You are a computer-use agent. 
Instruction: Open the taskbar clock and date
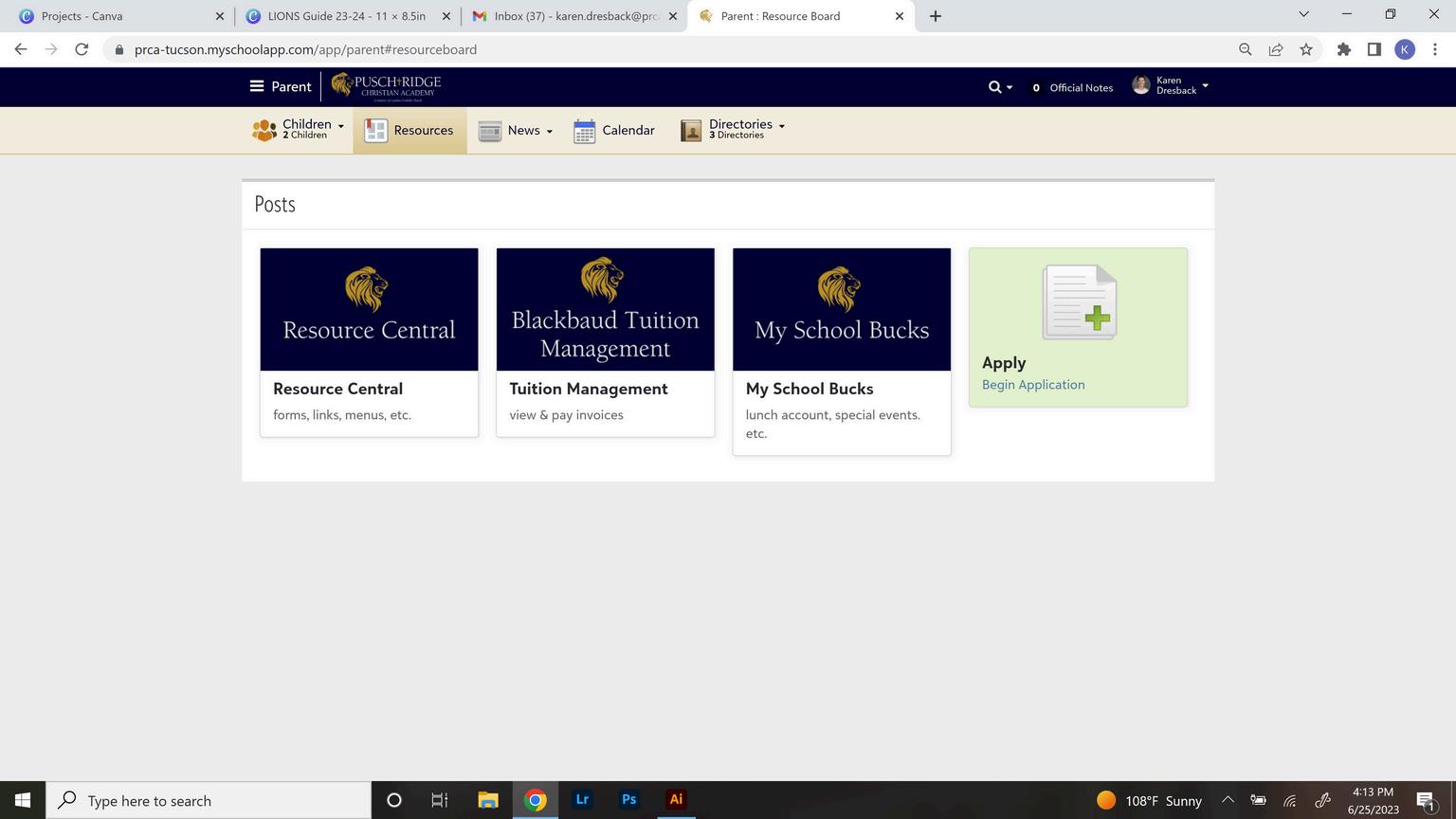pyautogui.click(x=1373, y=800)
